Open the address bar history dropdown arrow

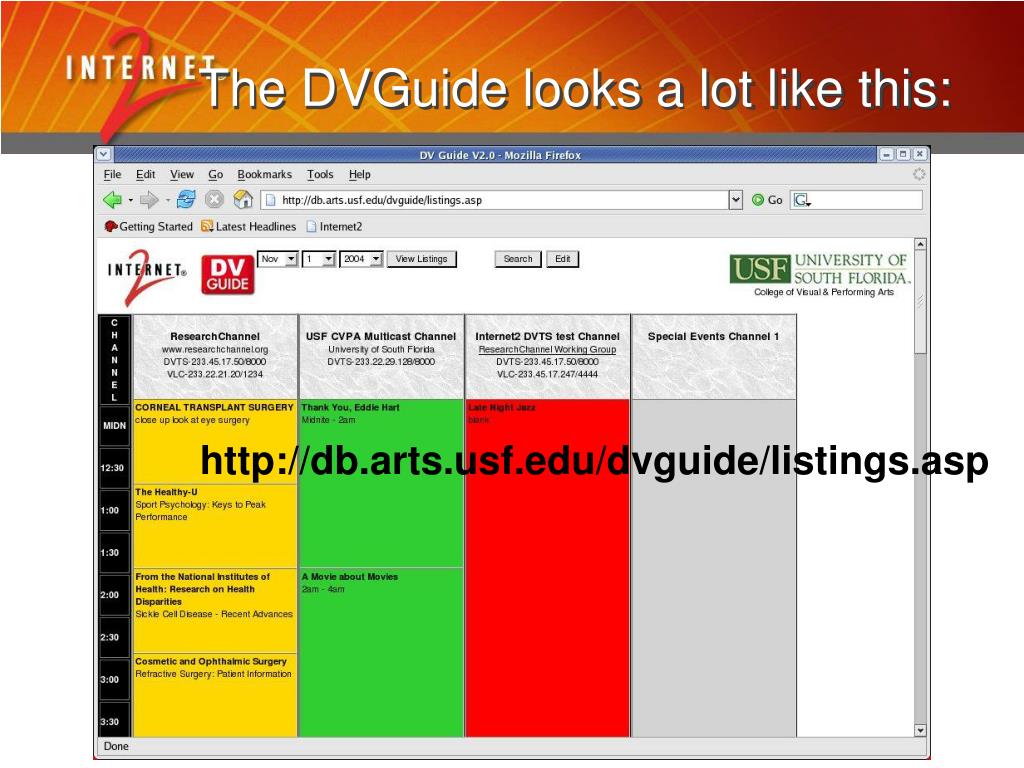click(736, 200)
